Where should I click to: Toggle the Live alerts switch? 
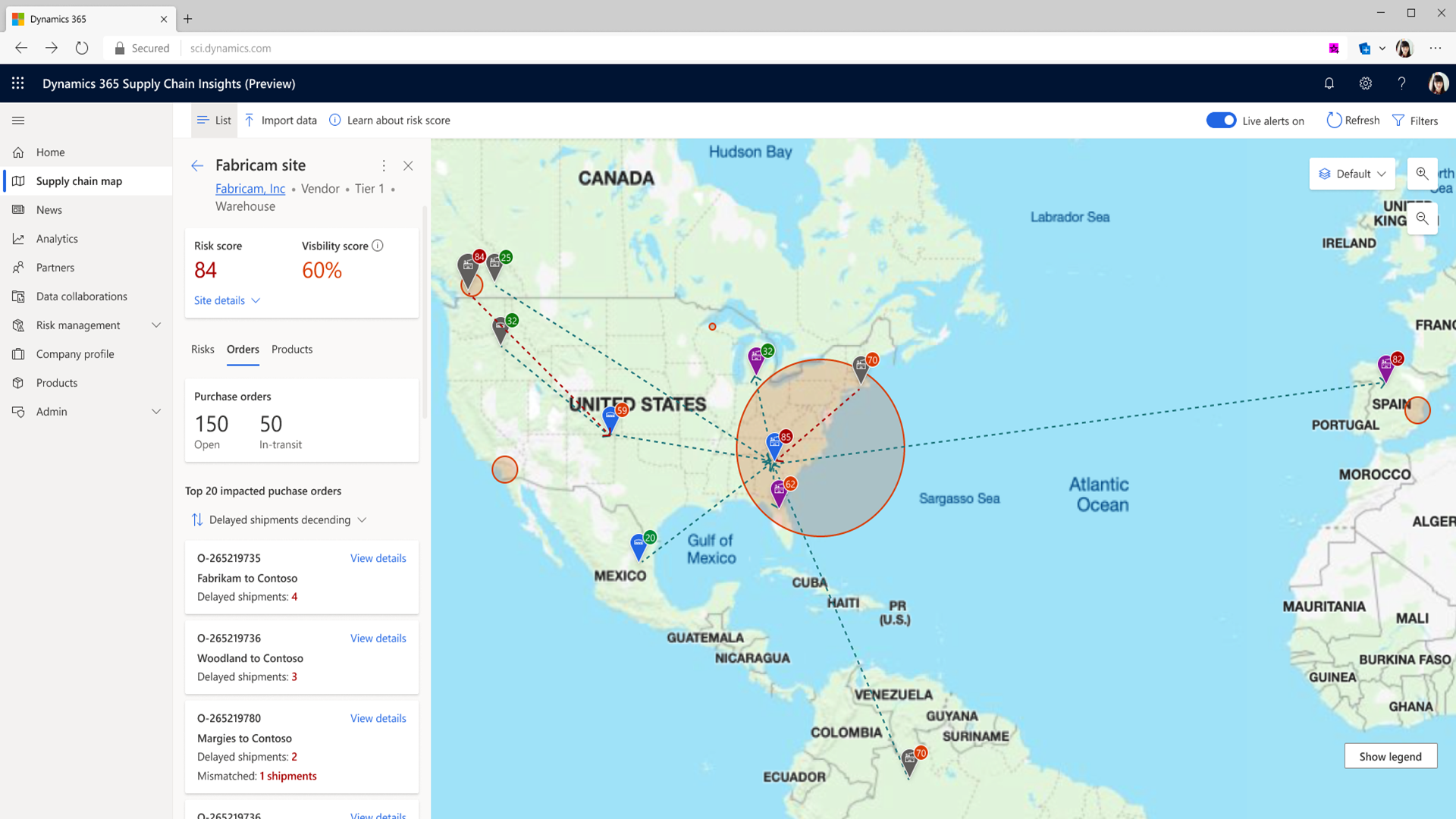coord(1221,121)
